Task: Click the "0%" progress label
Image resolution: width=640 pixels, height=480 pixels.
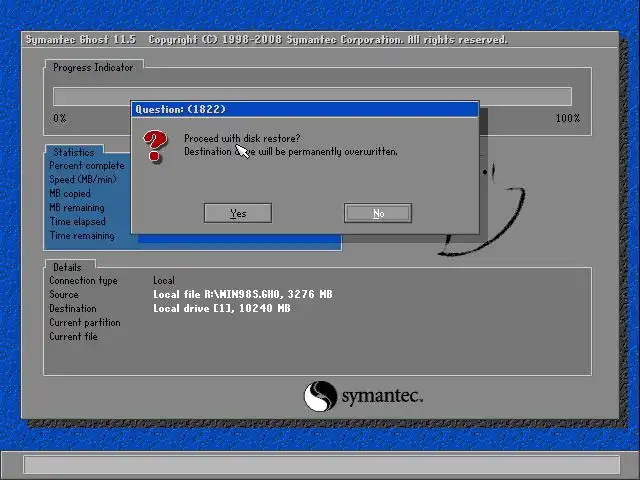Action: click(x=60, y=118)
